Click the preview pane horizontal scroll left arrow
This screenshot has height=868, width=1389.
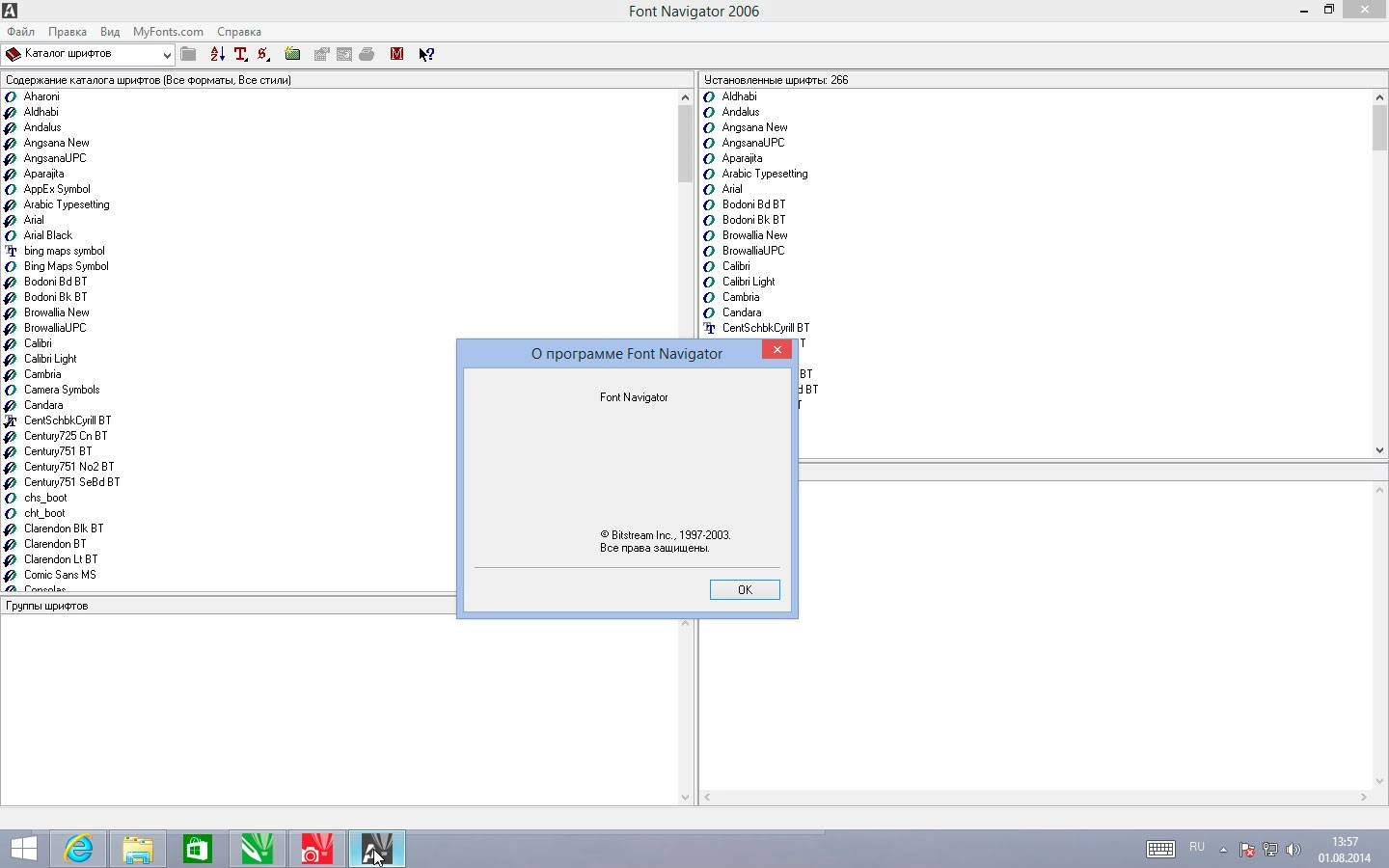(707, 797)
